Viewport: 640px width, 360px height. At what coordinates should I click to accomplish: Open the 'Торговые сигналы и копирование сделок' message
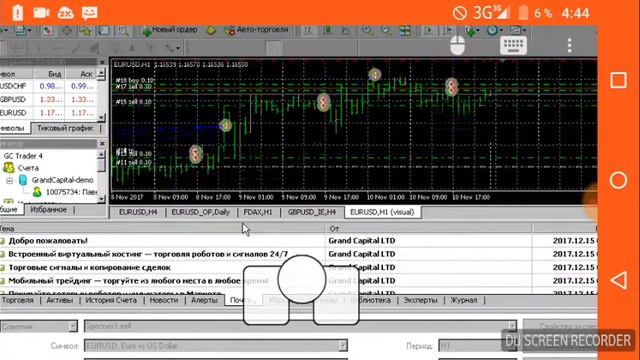(89, 268)
